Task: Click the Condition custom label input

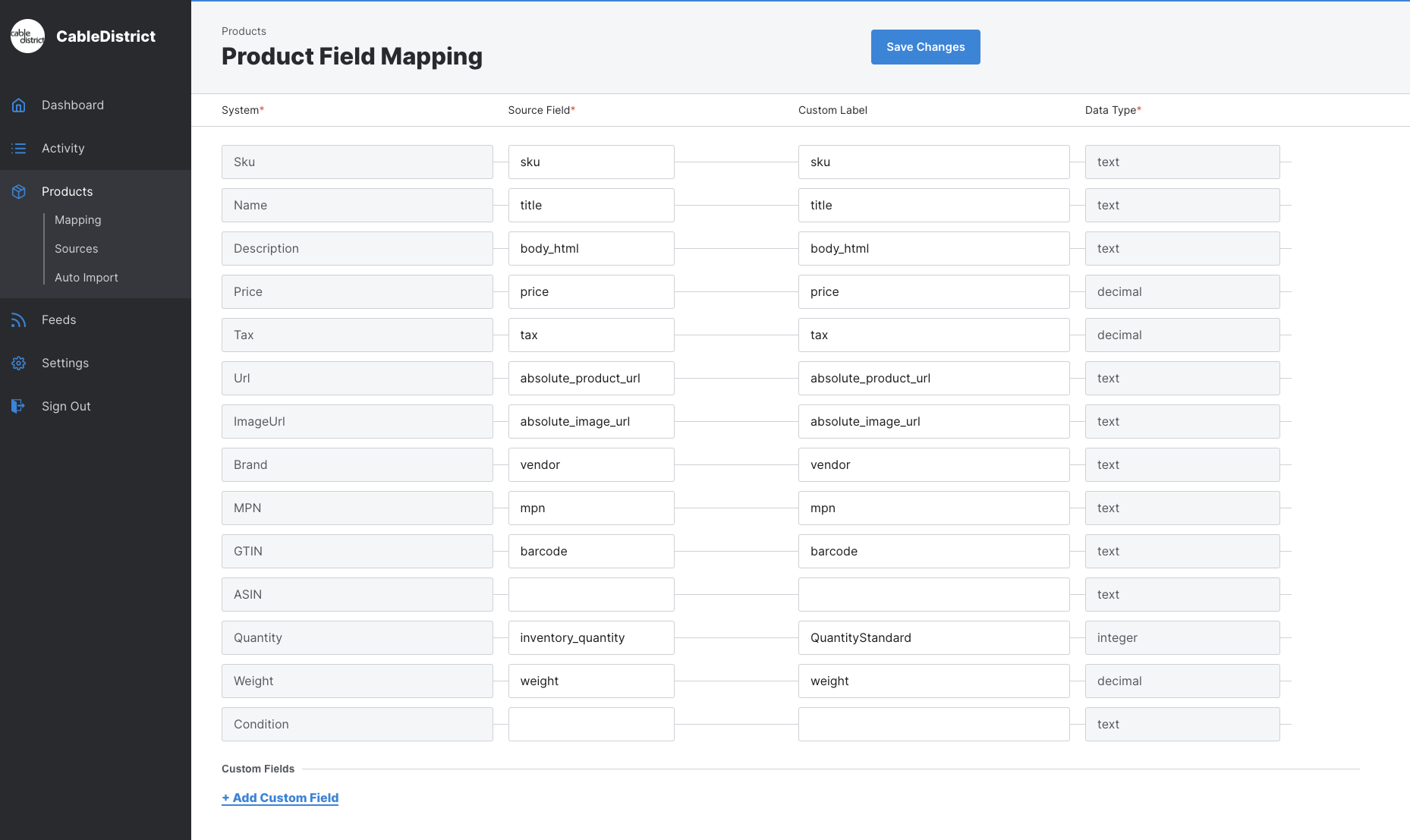Action: click(933, 725)
